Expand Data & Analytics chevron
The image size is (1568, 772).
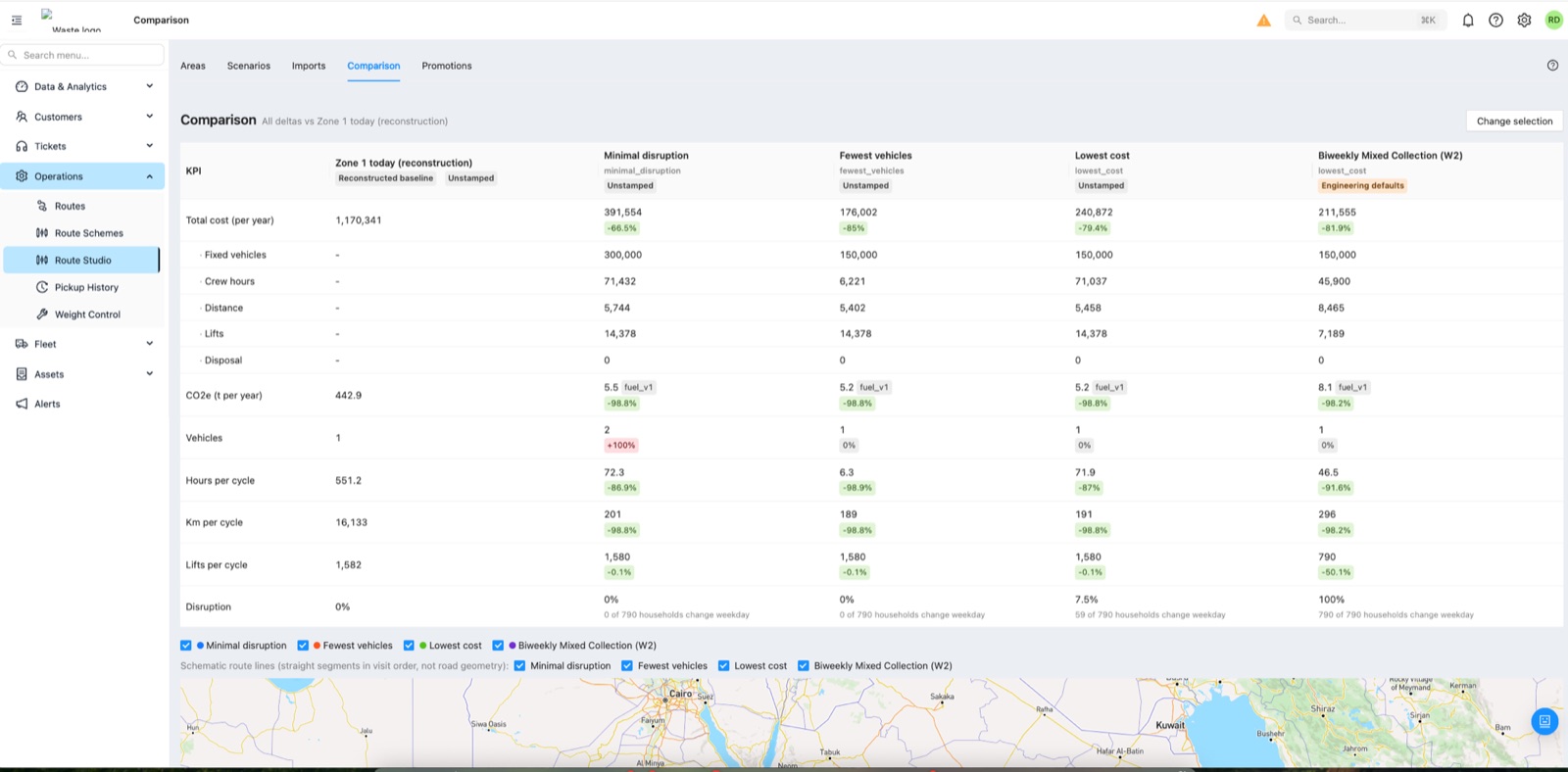coord(150,86)
